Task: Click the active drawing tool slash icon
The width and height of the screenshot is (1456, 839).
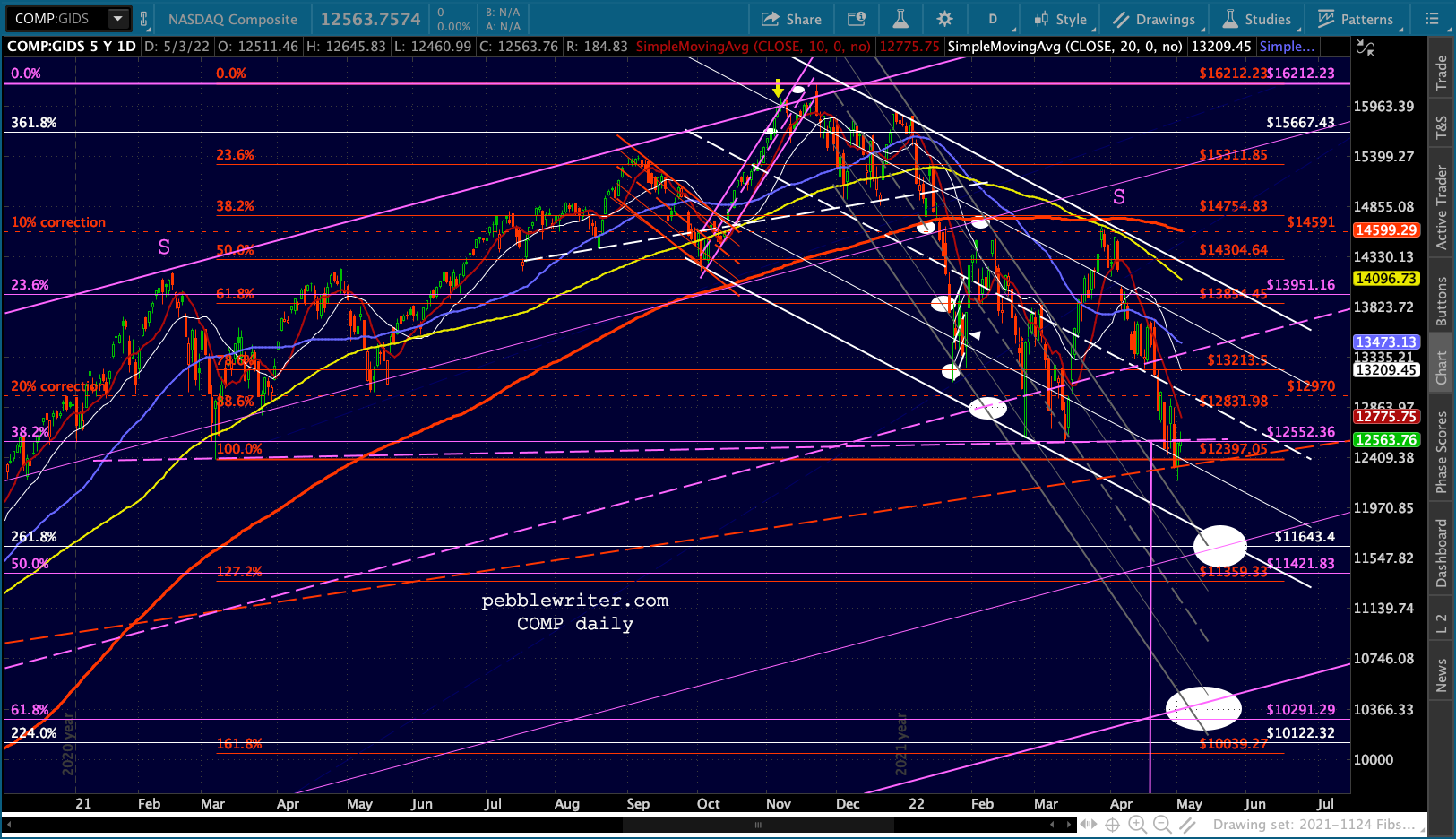Action: 1187,825
